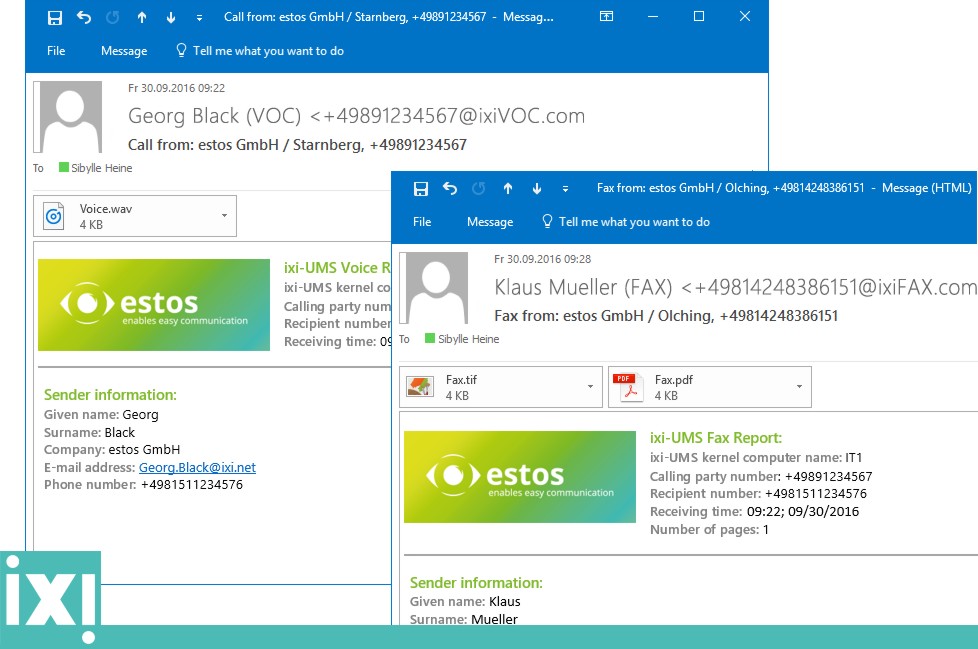Image resolution: width=978 pixels, height=649 pixels.
Task: Click sender Klaus Mueller (FAX) address
Action: (735, 287)
